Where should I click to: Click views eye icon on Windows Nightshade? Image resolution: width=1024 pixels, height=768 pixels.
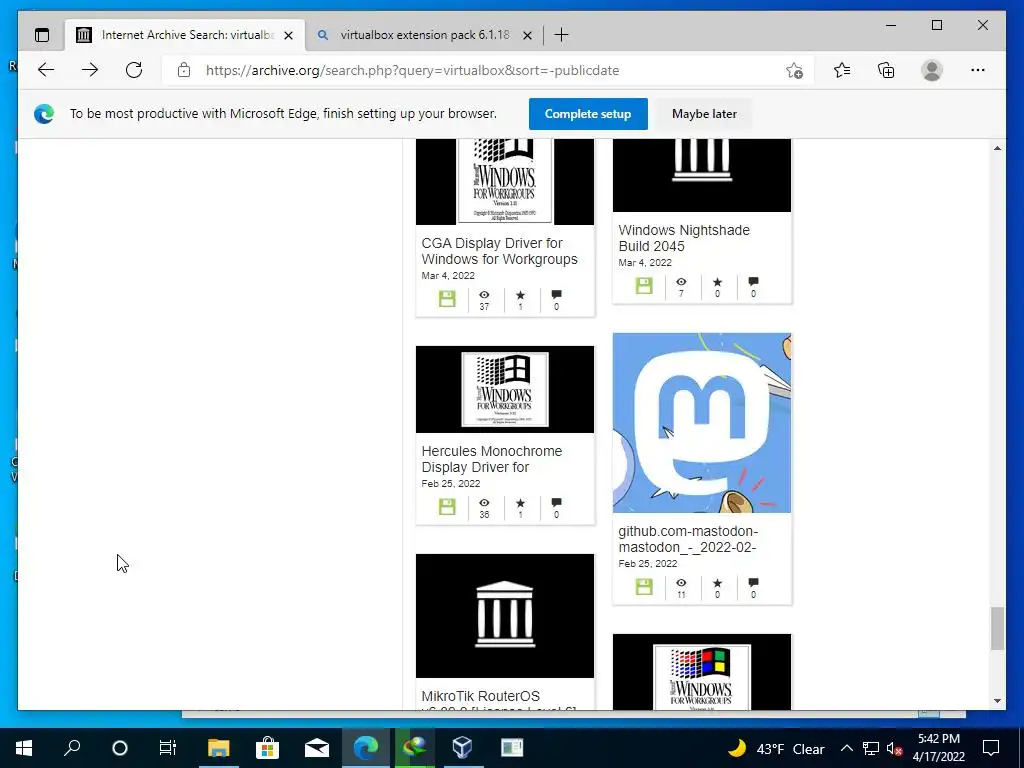coord(681,282)
